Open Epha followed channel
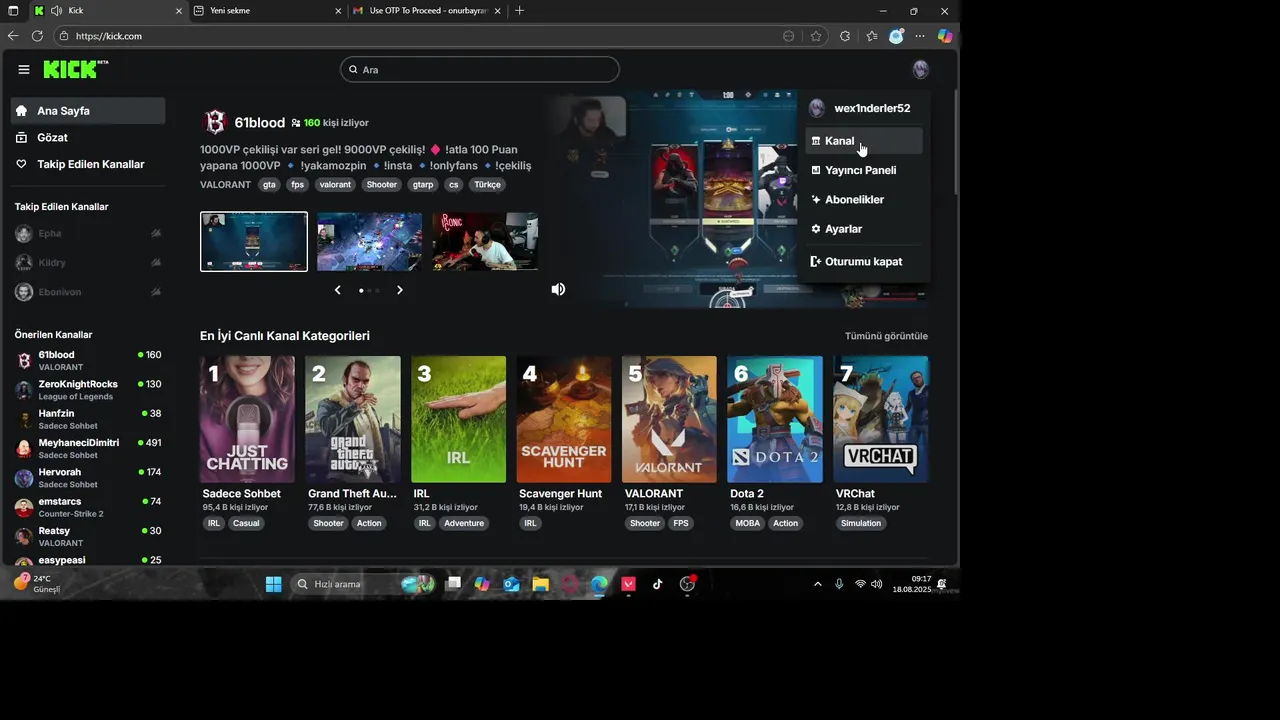 tap(88, 234)
